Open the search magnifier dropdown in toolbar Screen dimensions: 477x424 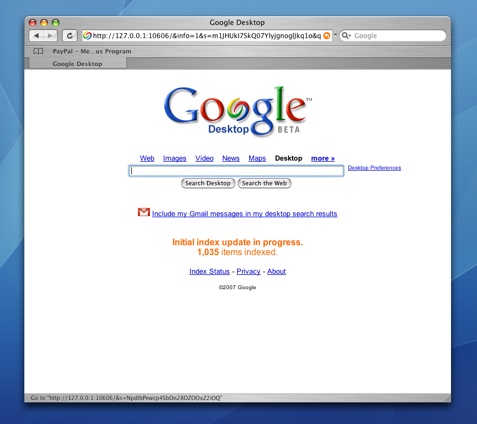347,36
